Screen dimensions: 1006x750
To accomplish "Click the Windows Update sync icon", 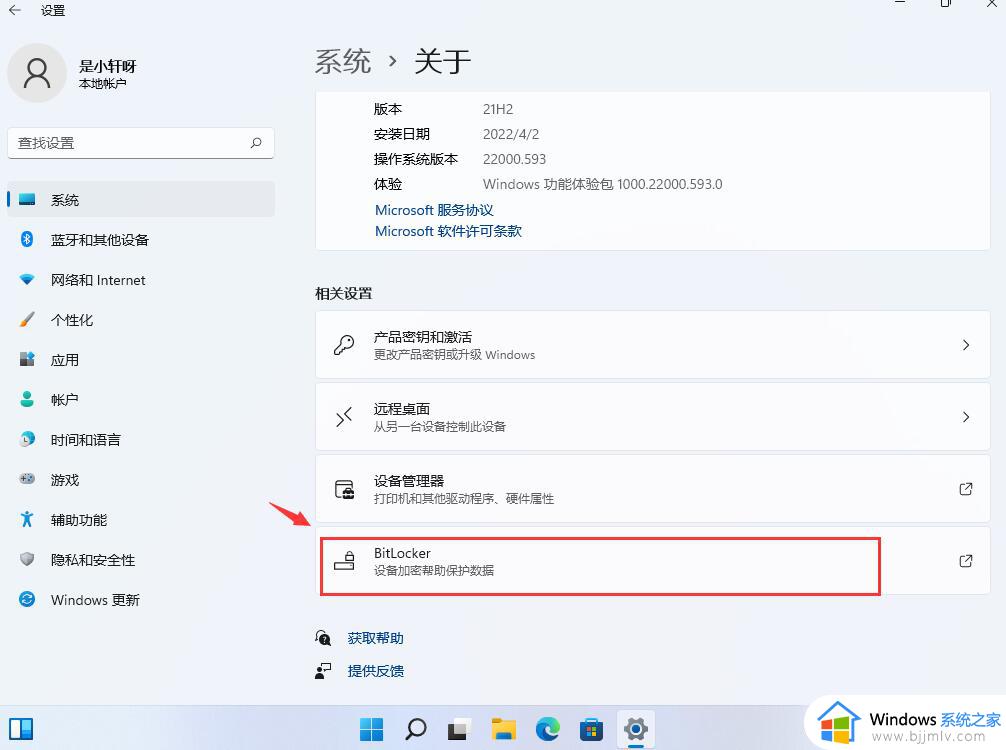I will pyautogui.click(x=27, y=599).
